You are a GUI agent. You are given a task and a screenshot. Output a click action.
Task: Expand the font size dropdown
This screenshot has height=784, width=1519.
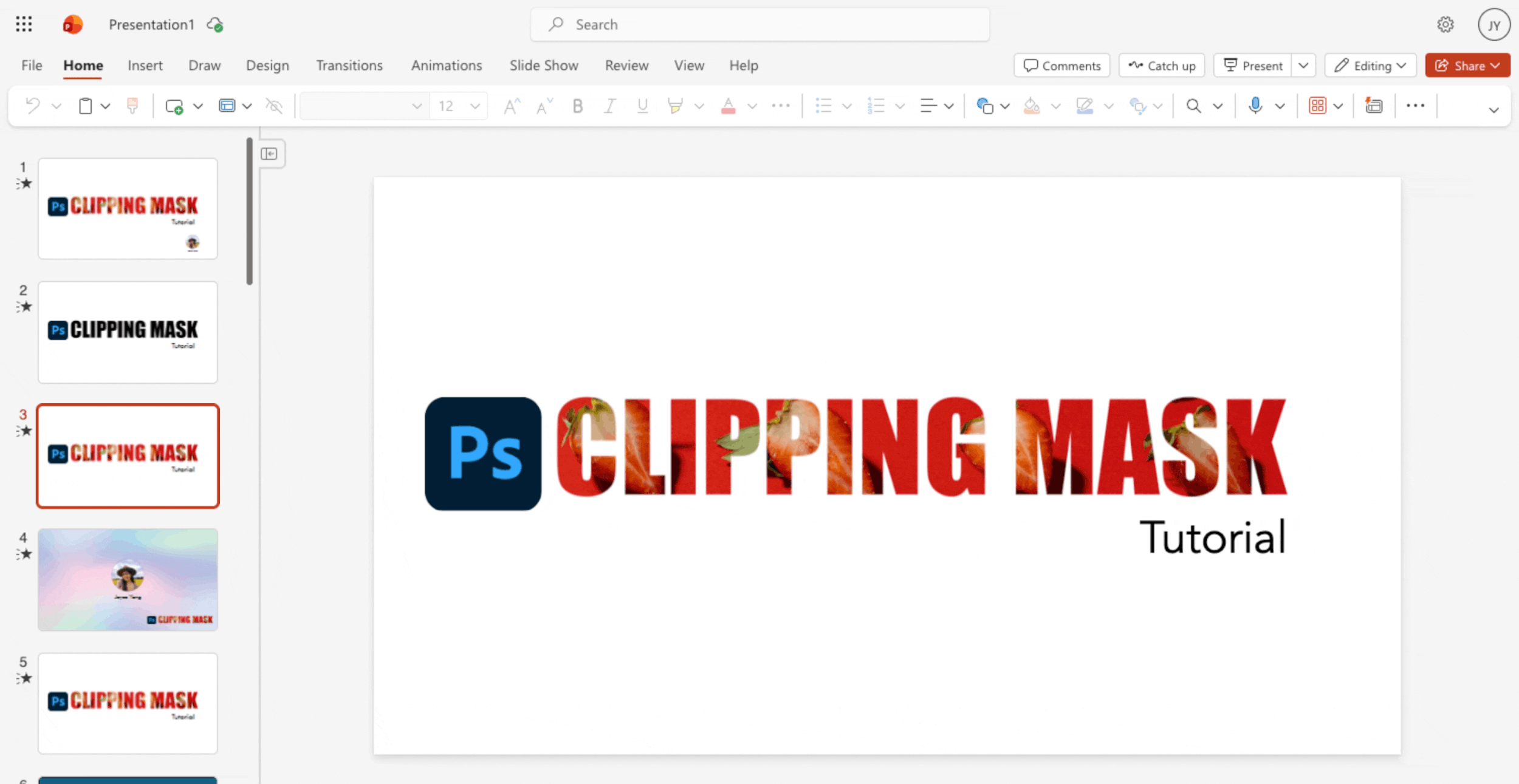tap(475, 106)
